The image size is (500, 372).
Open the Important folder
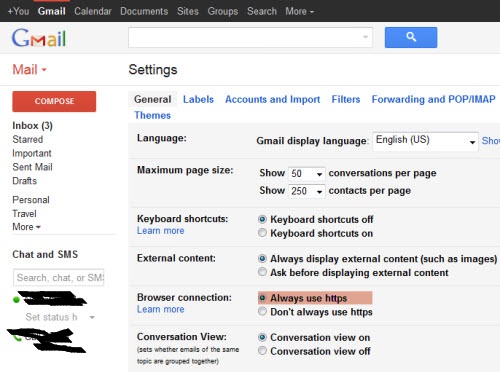pos(32,153)
